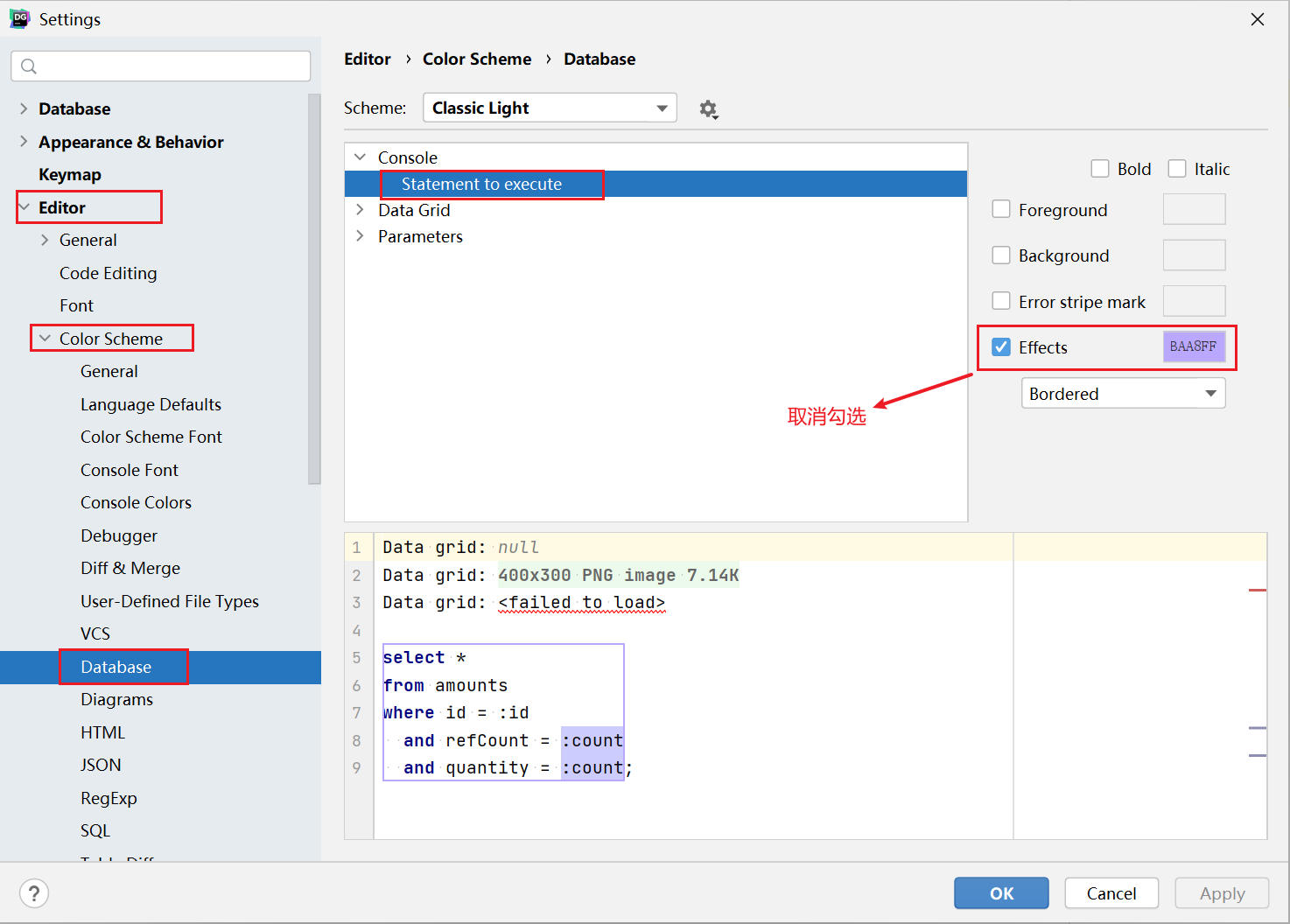The height and width of the screenshot is (924, 1290).
Task: Open the Bordered effect type dropdown
Action: [x=1123, y=394]
